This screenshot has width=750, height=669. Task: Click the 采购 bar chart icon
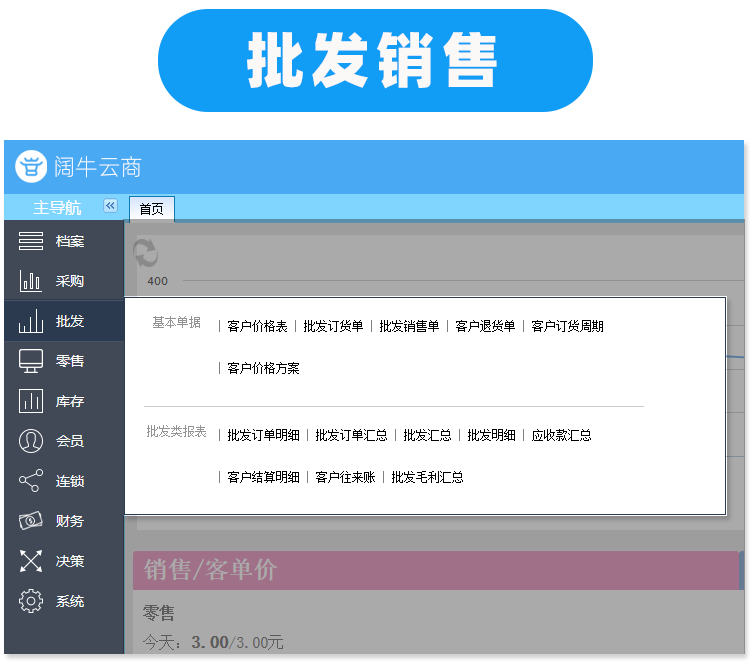pos(30,281)
